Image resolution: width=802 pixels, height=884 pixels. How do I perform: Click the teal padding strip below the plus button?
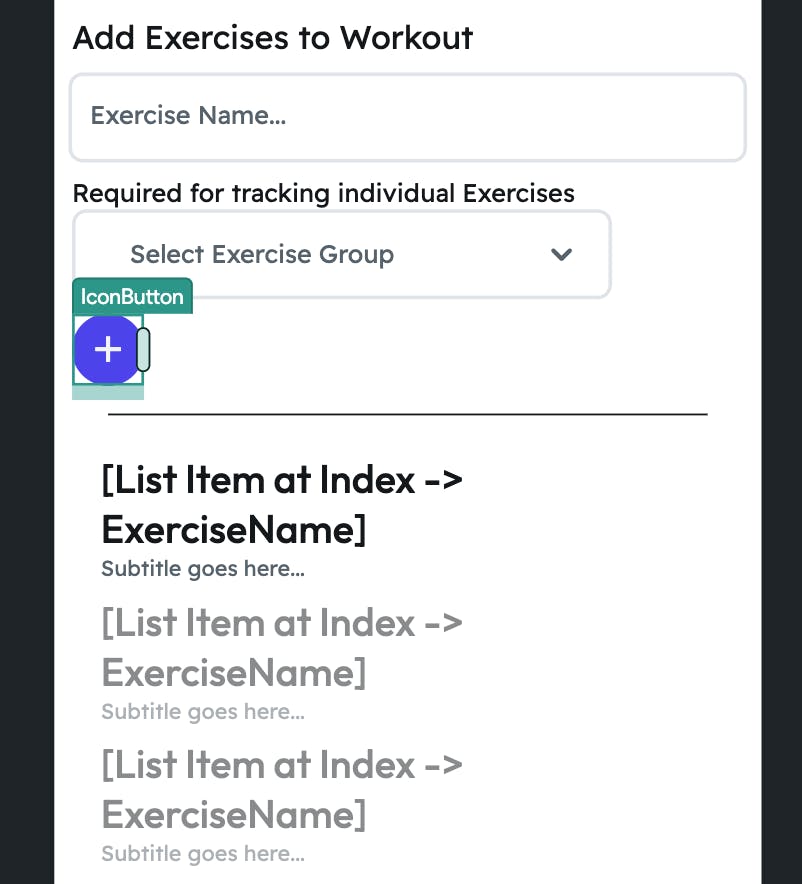[x=108, y=392]
